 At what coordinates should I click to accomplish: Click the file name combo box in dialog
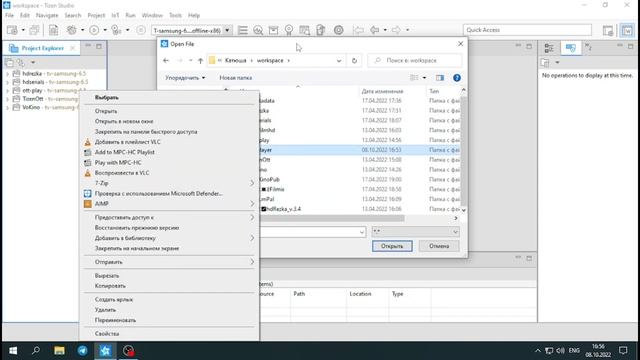pos(313,232)
